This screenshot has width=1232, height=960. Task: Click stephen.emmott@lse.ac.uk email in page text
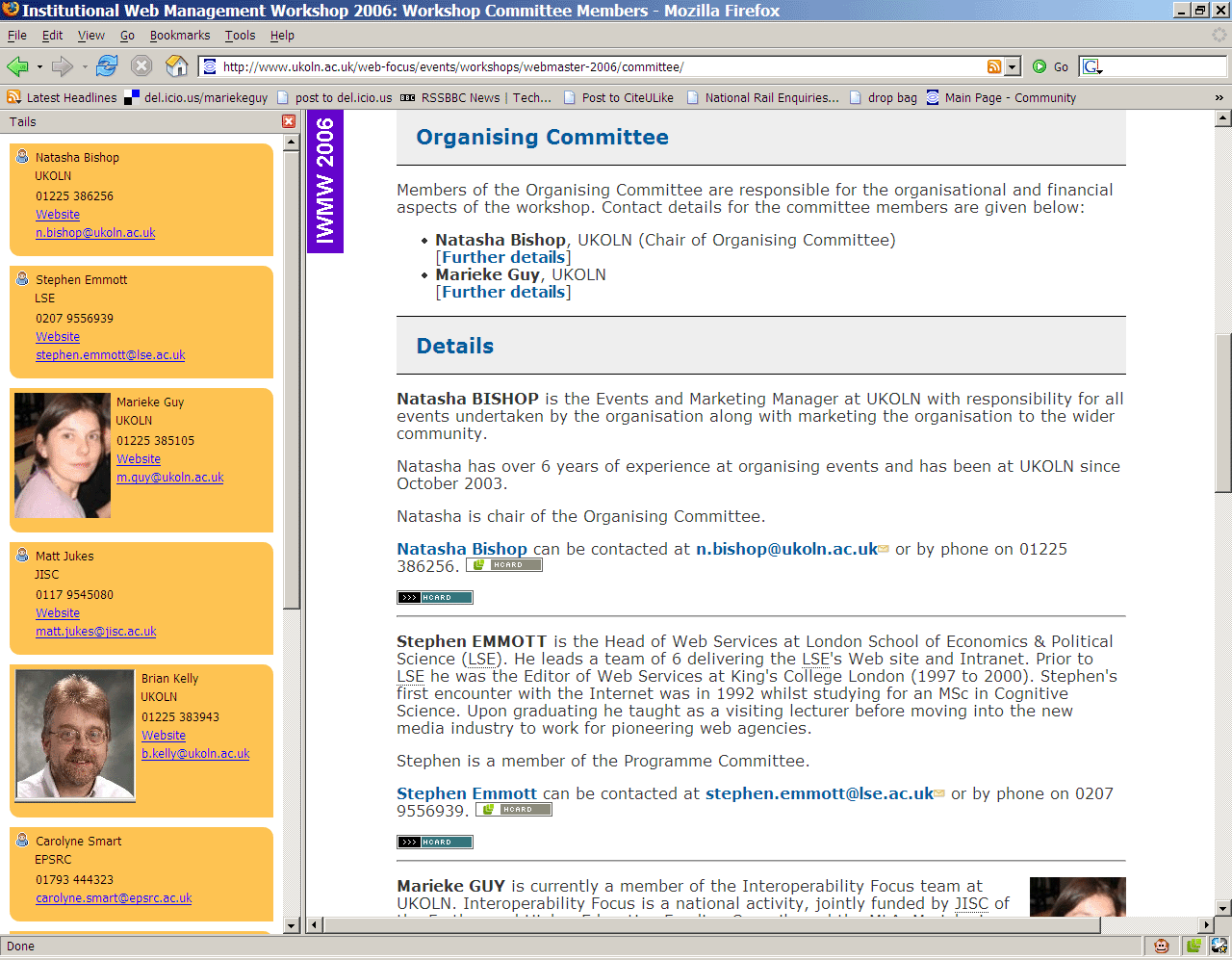pos(820,793)
